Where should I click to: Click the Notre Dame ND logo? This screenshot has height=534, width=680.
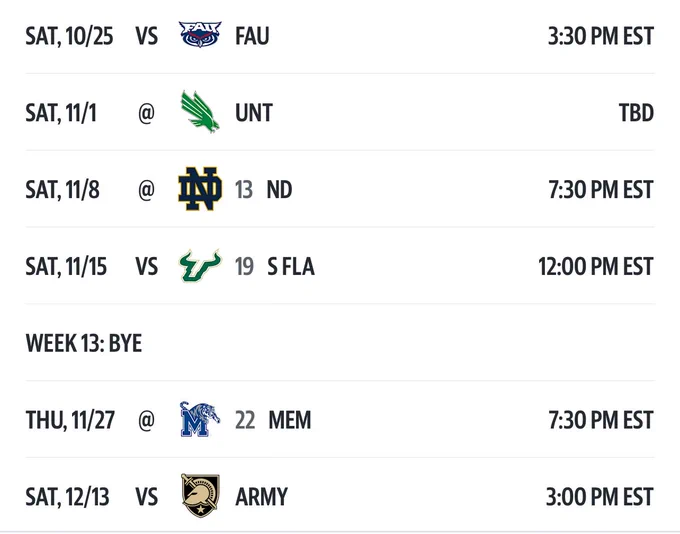[200, 189]
